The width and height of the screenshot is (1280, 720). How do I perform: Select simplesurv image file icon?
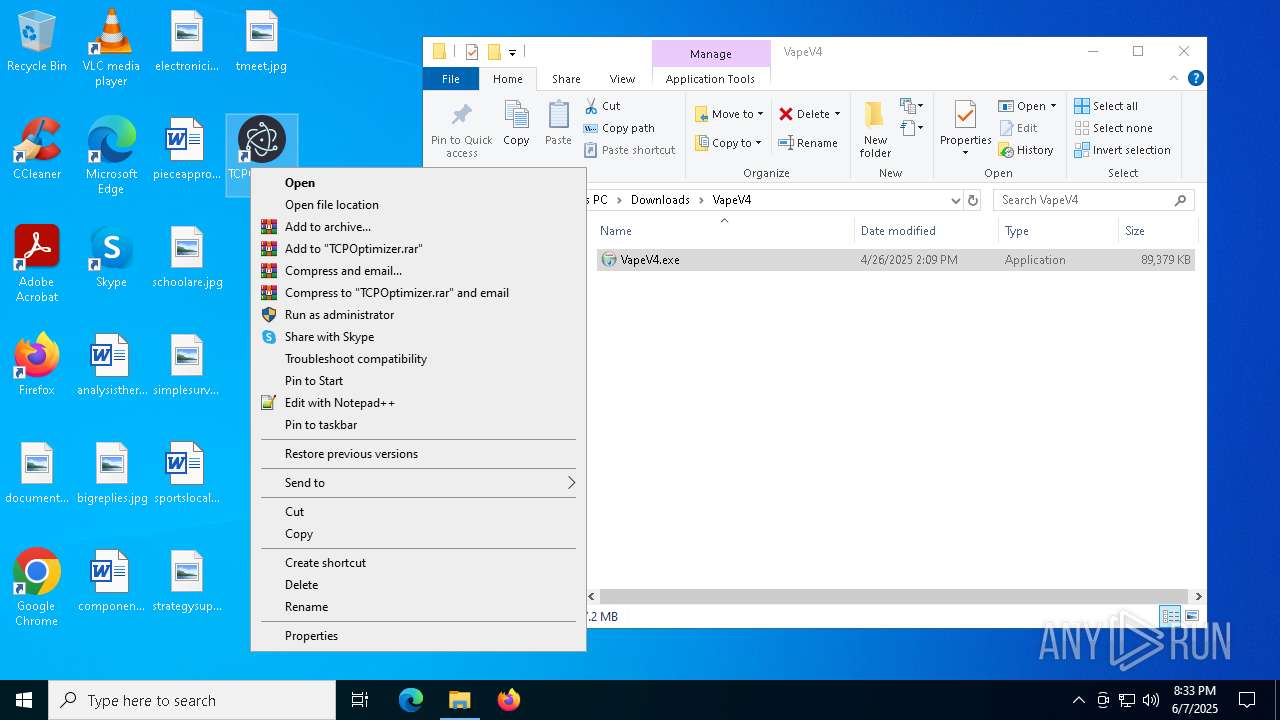pos(186,364)
